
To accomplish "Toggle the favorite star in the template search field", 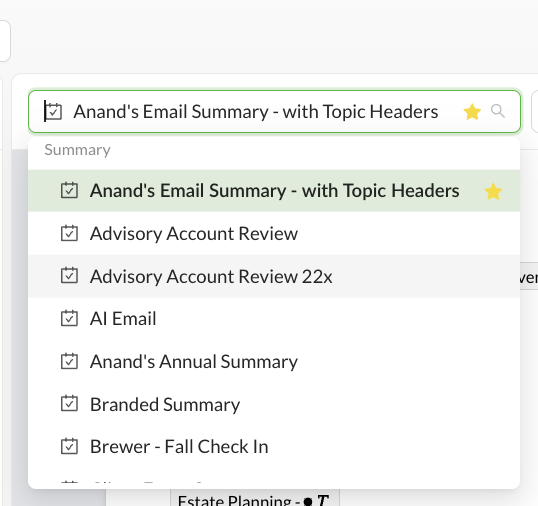I will pyautogui.click(x=472, y=112).
